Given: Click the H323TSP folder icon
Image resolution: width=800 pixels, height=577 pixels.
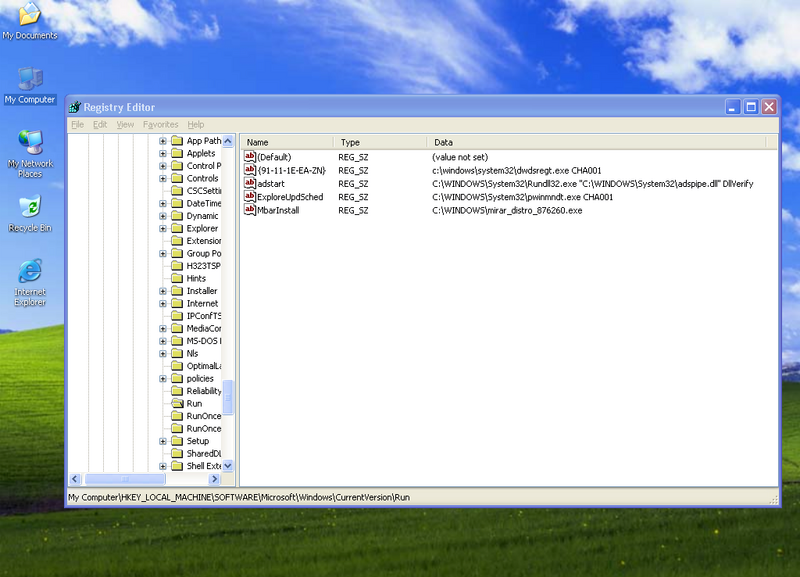Looking at the screenshot, I should click(x=177, y=266).
